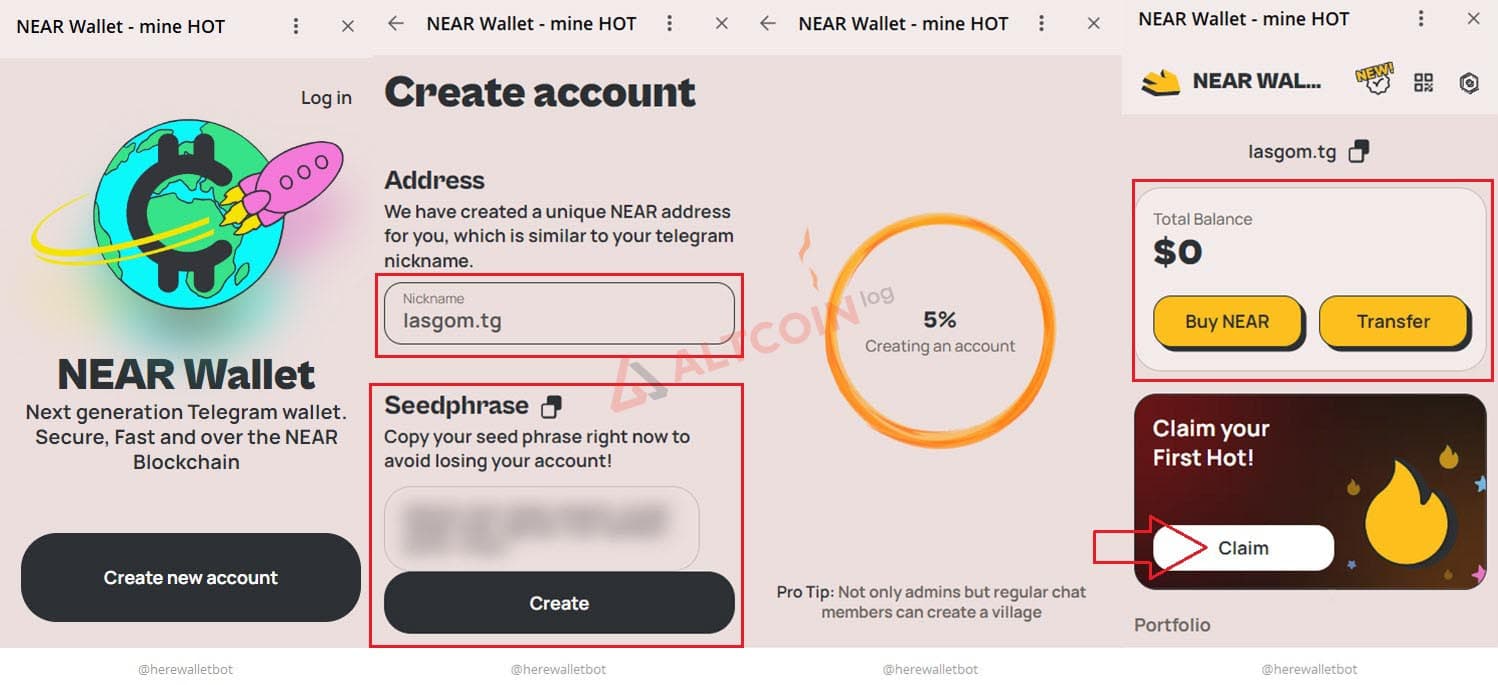Open the three-dot menu on the welcome panel
1498x685 pixels.
pyautogui.click(x=295, y=26)
